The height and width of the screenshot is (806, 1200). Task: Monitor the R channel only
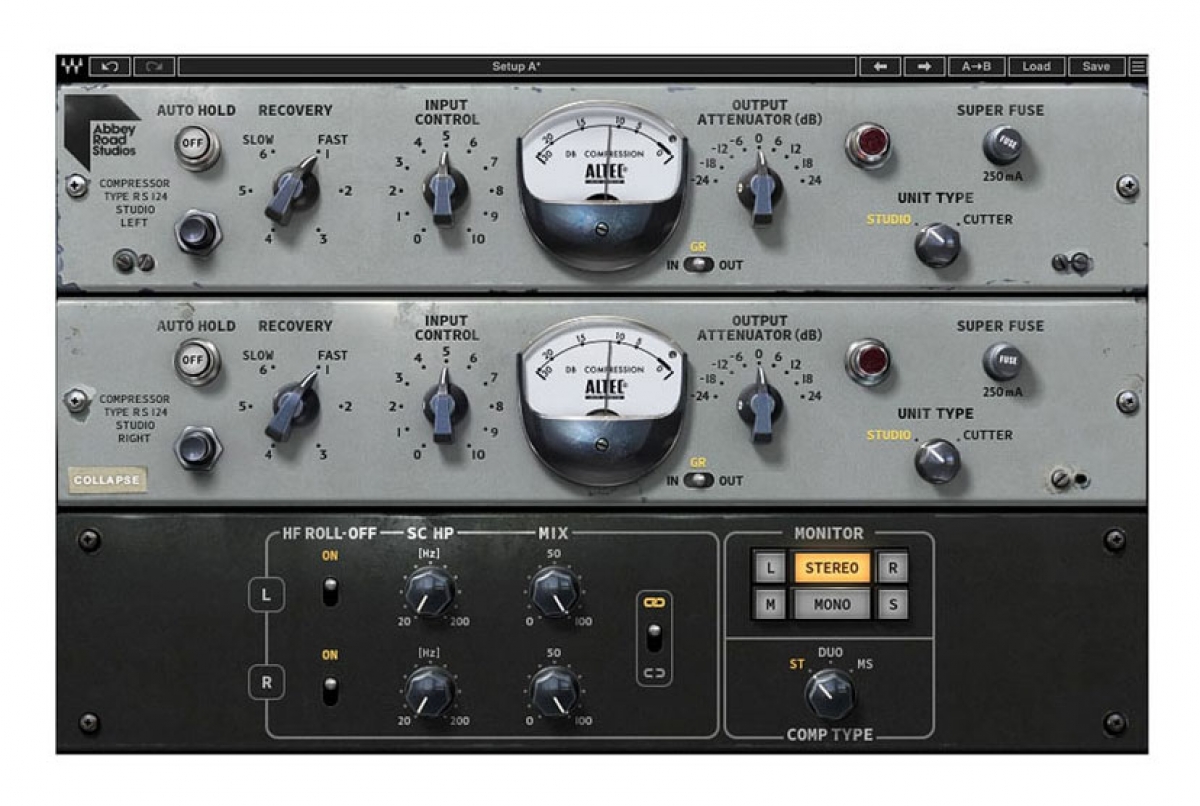[x=892, y=568]
